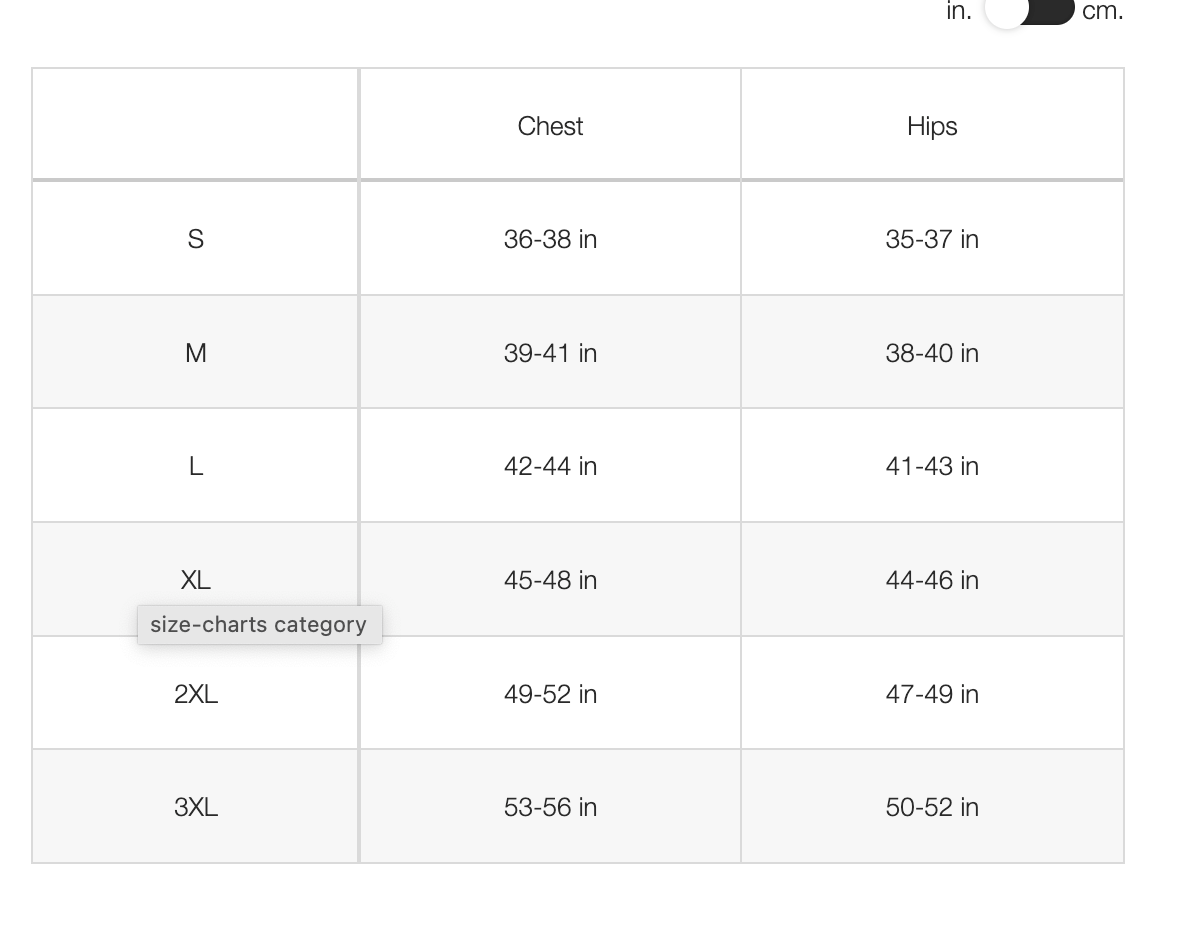Click the 3XL size row label
This screenshot has height=932, width=1180.
click(196, 807)
